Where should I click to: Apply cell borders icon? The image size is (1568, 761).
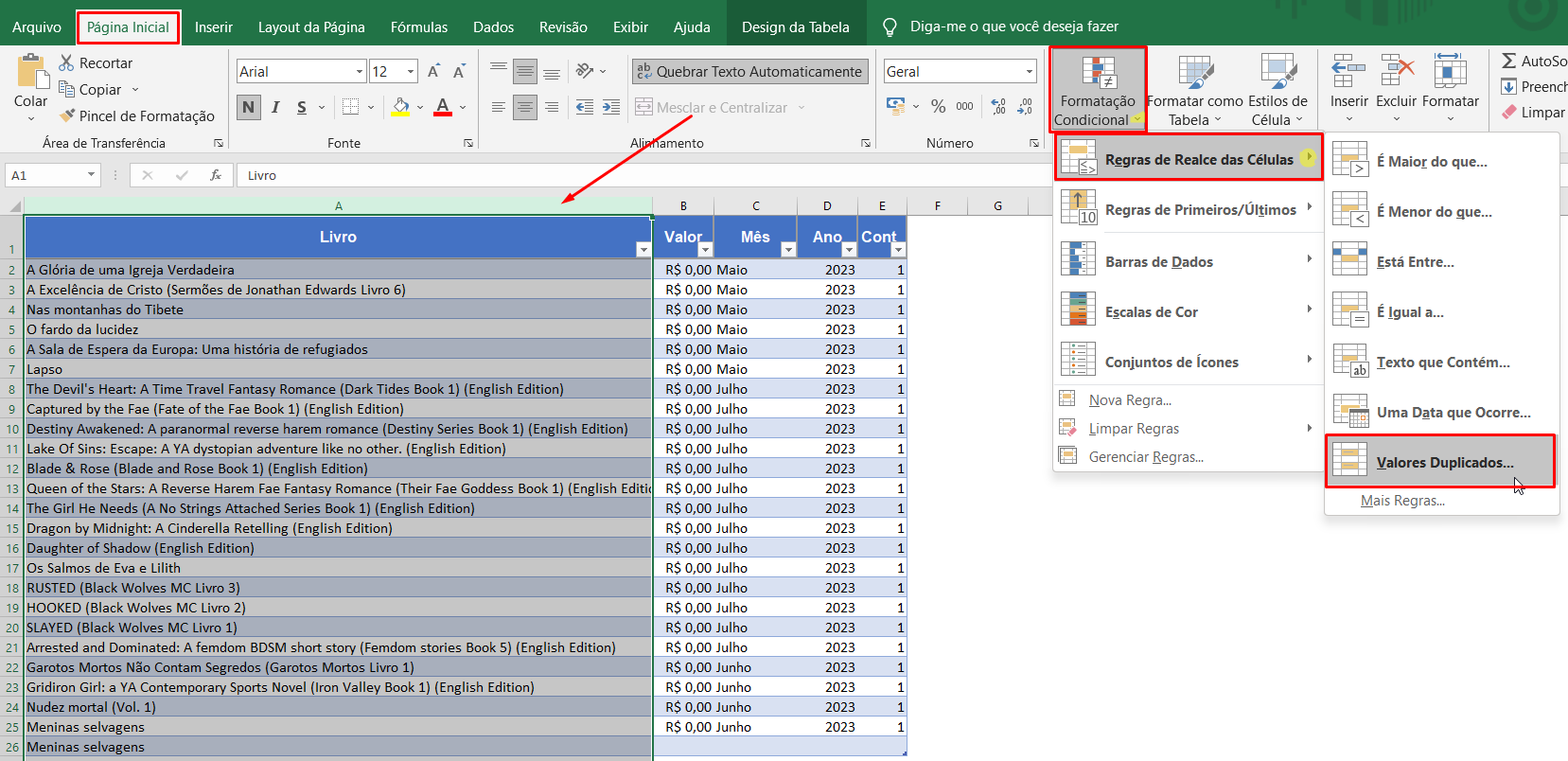coord(350,107)
